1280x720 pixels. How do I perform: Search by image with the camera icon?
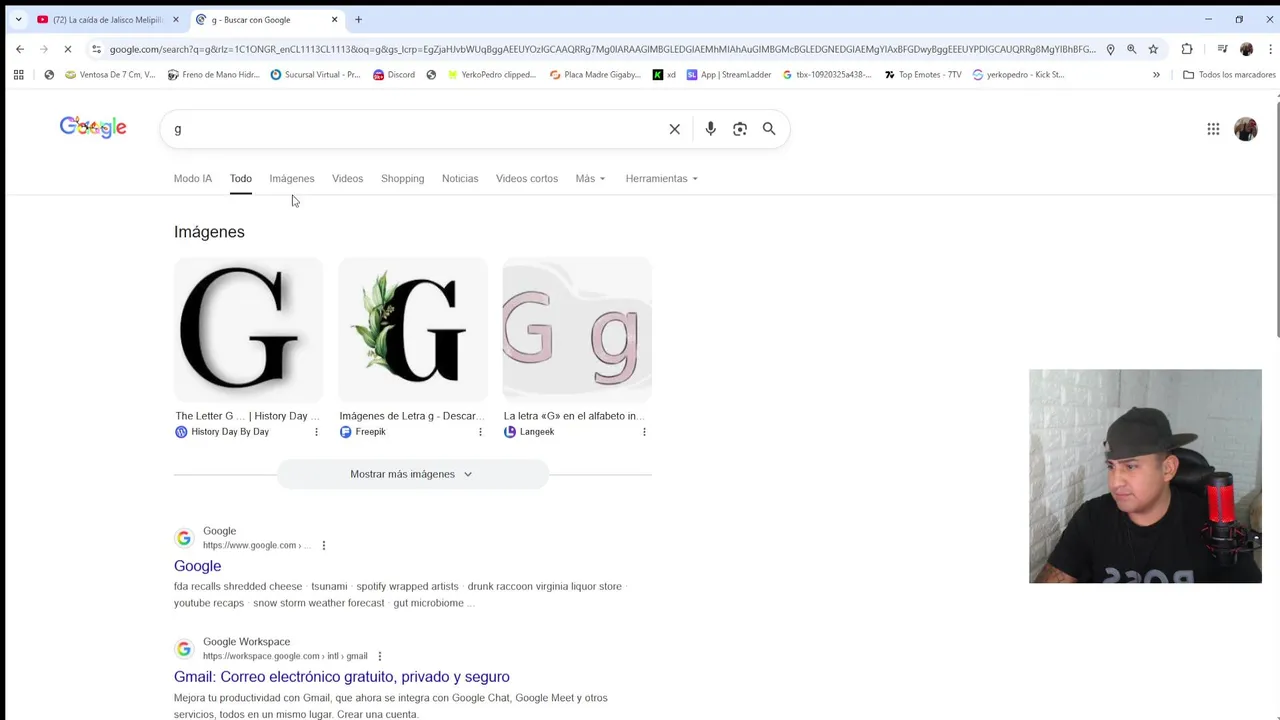pos(740,129)
